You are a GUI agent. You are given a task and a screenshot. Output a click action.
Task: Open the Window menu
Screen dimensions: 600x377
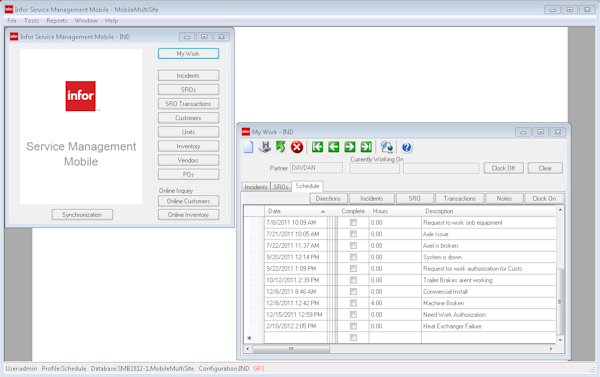pyautogui.click(x=86, y=21)
